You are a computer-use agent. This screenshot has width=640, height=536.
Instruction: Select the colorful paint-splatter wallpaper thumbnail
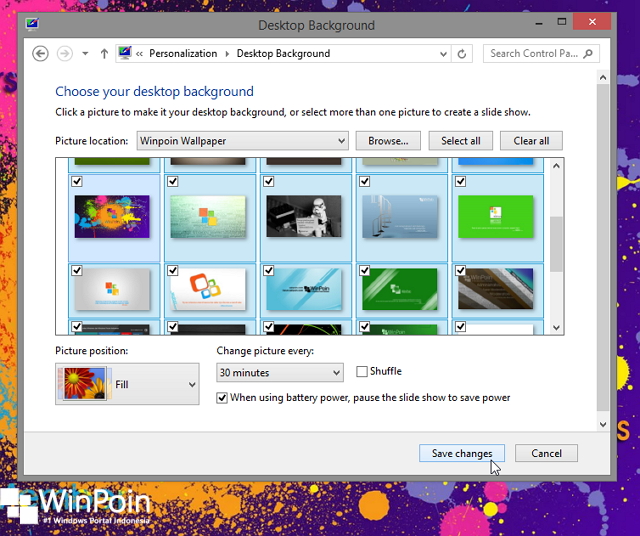[112, 216]
